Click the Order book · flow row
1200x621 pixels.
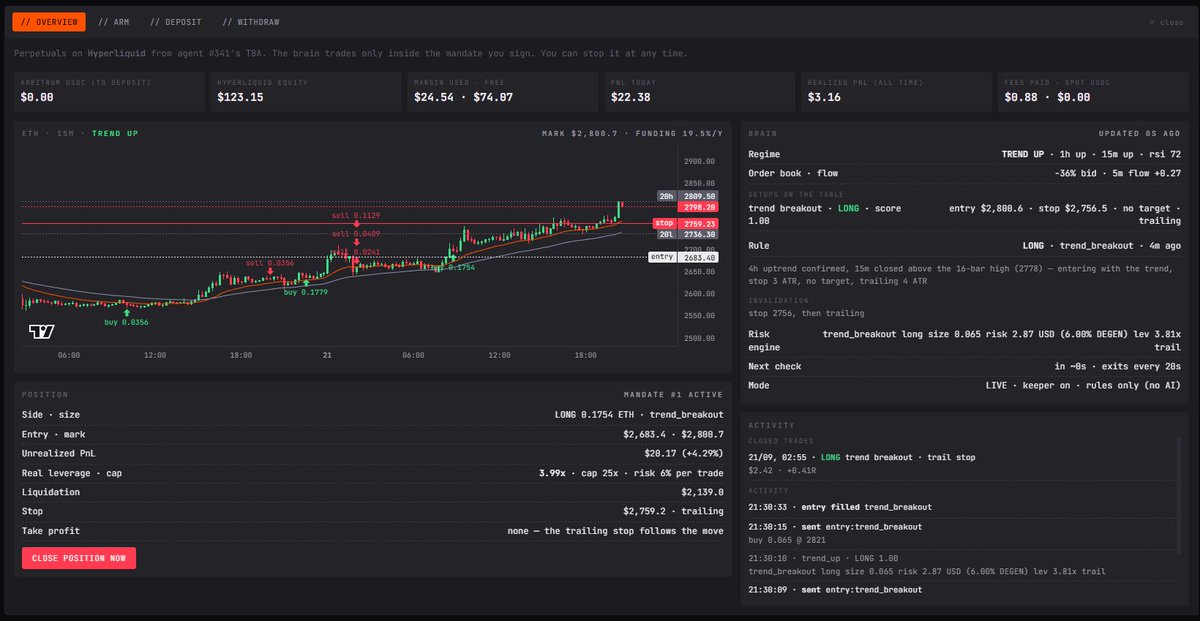click(x=964, y=173)
